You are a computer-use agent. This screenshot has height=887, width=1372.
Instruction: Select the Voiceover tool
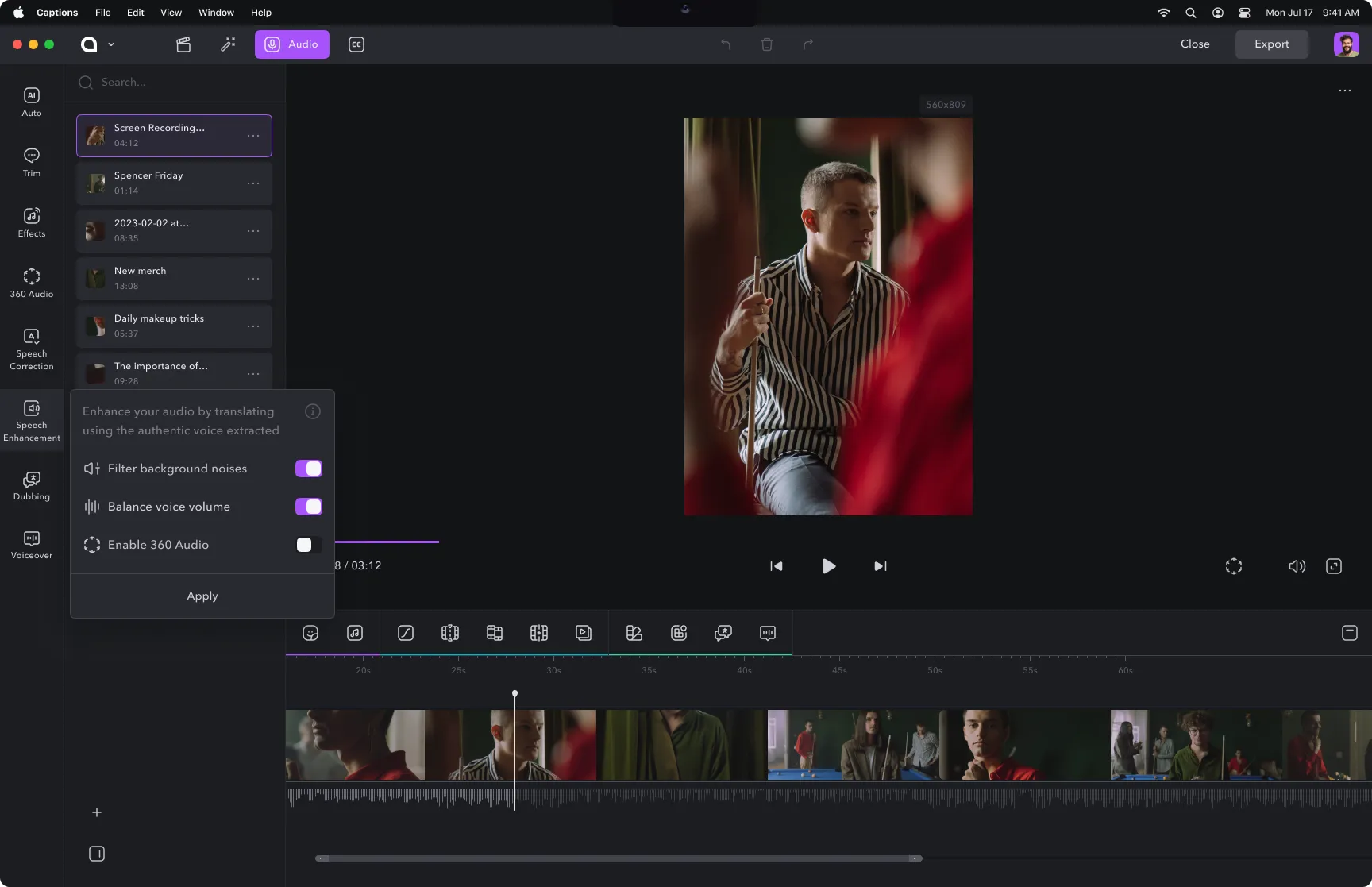31,543
